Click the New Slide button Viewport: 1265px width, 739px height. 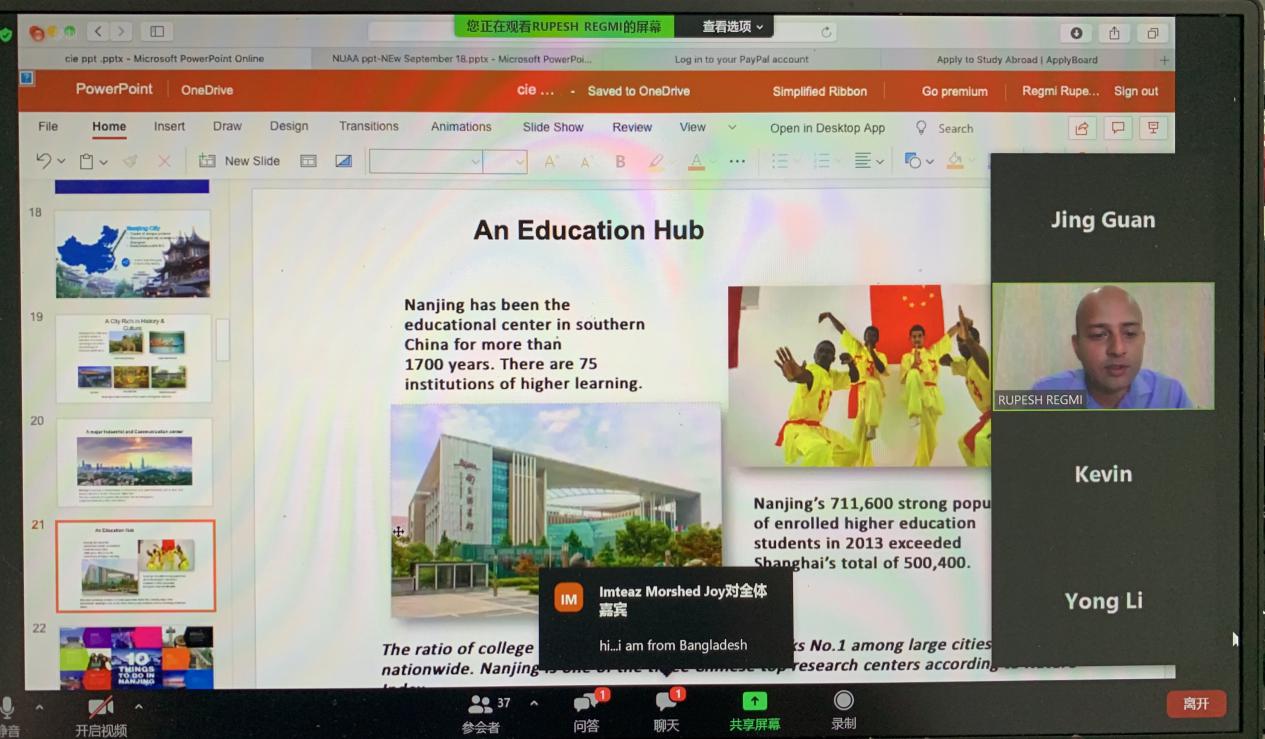point(240,161)
